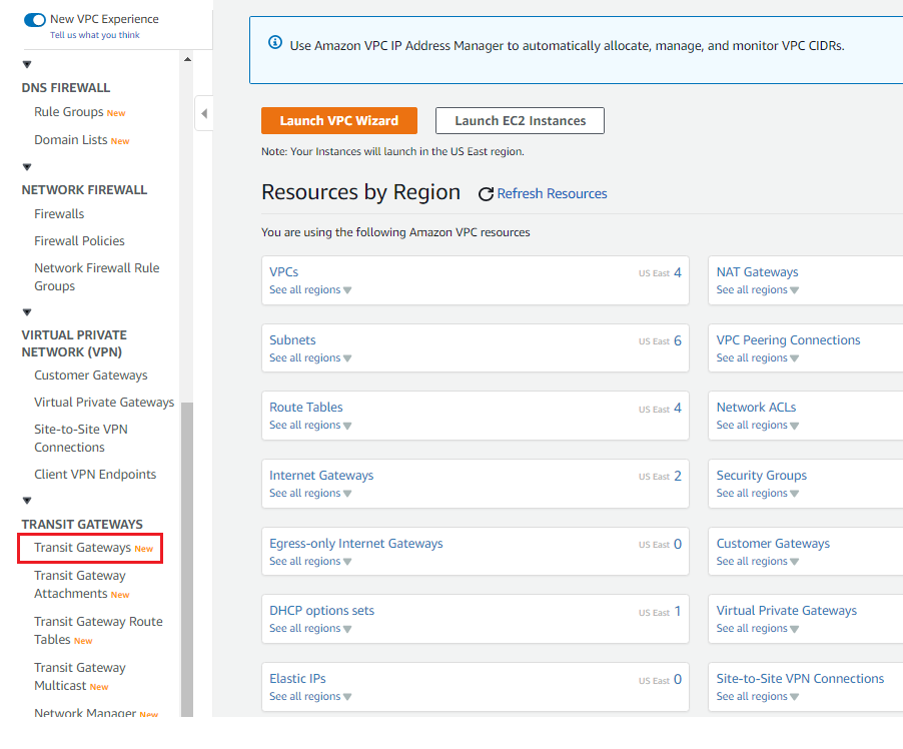Viewport: 903px width, 749px height.
Task: Click the Subnets count '6' for US East
Action: [678, 340]
